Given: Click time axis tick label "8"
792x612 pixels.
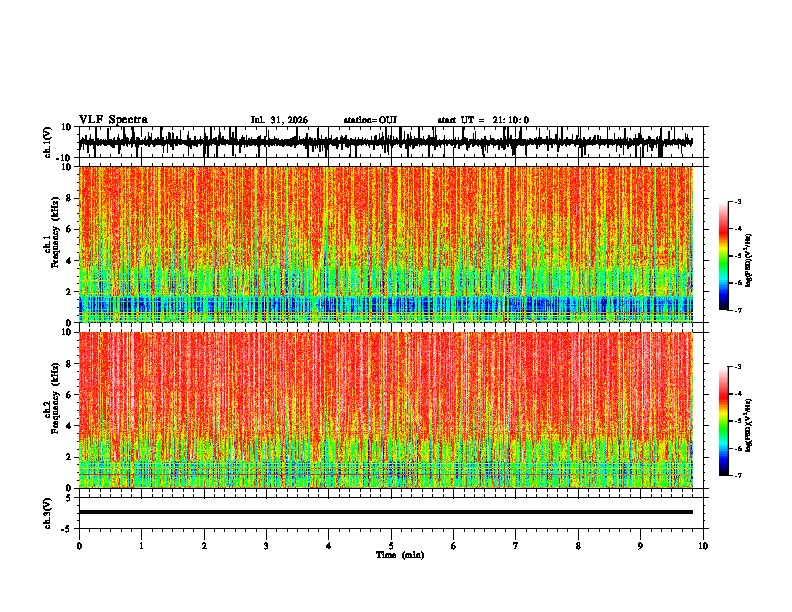Looking at the screenshot, I should coord(578,546).
